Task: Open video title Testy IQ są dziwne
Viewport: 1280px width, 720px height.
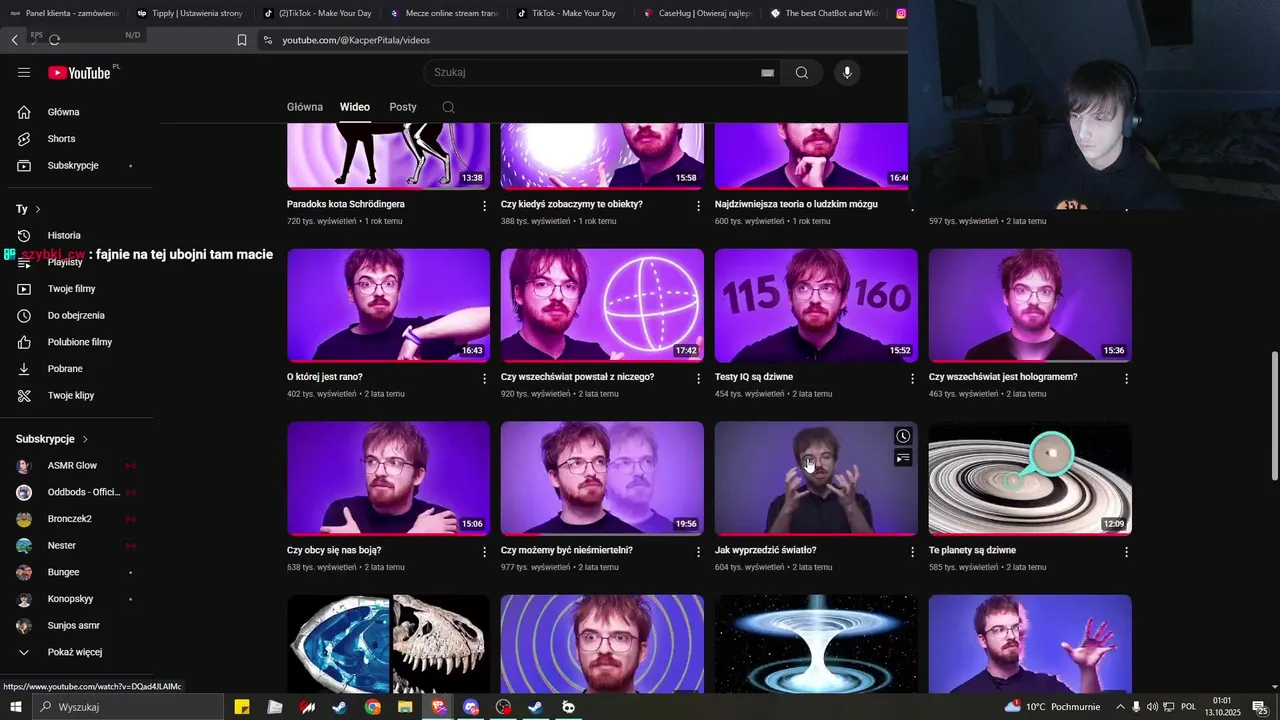Action: [754, 377]
